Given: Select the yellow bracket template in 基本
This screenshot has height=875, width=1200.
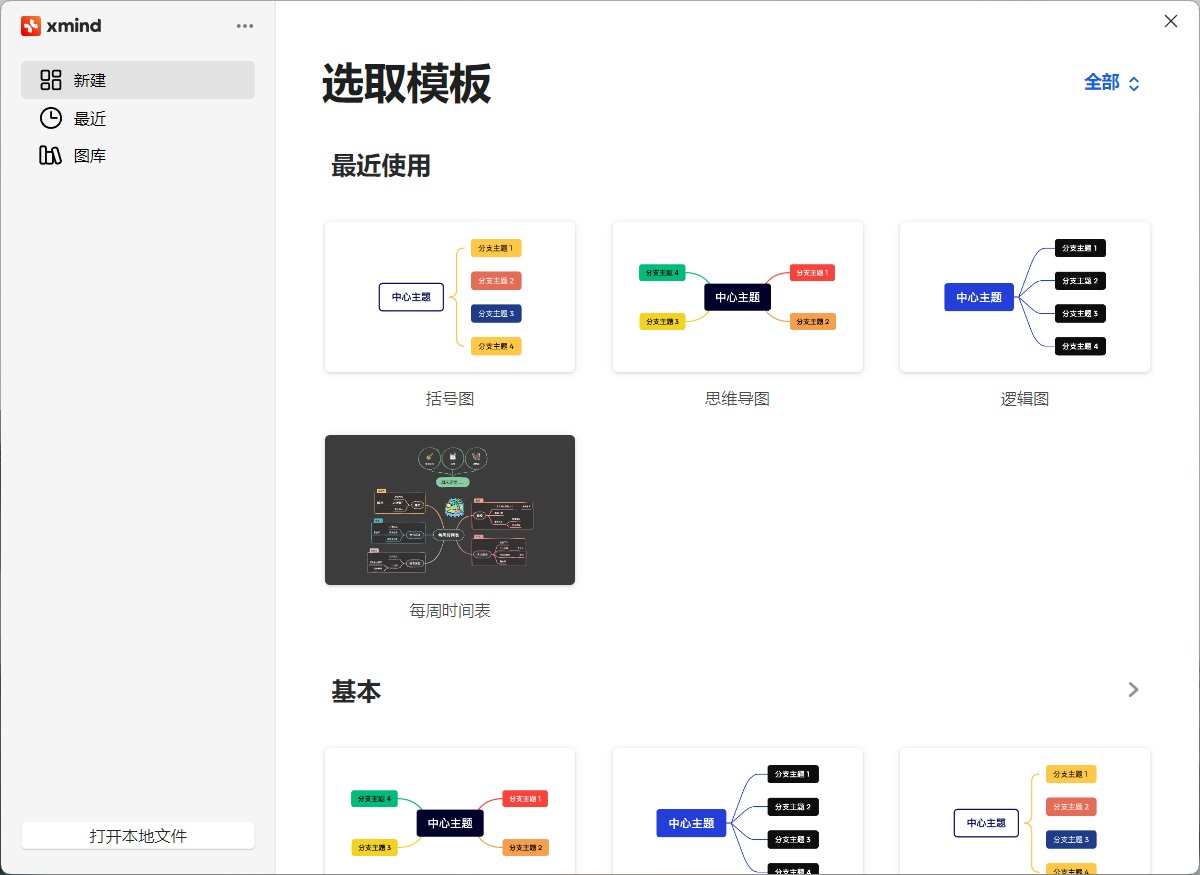Looking at the screenshot, I should [1024, 810].
